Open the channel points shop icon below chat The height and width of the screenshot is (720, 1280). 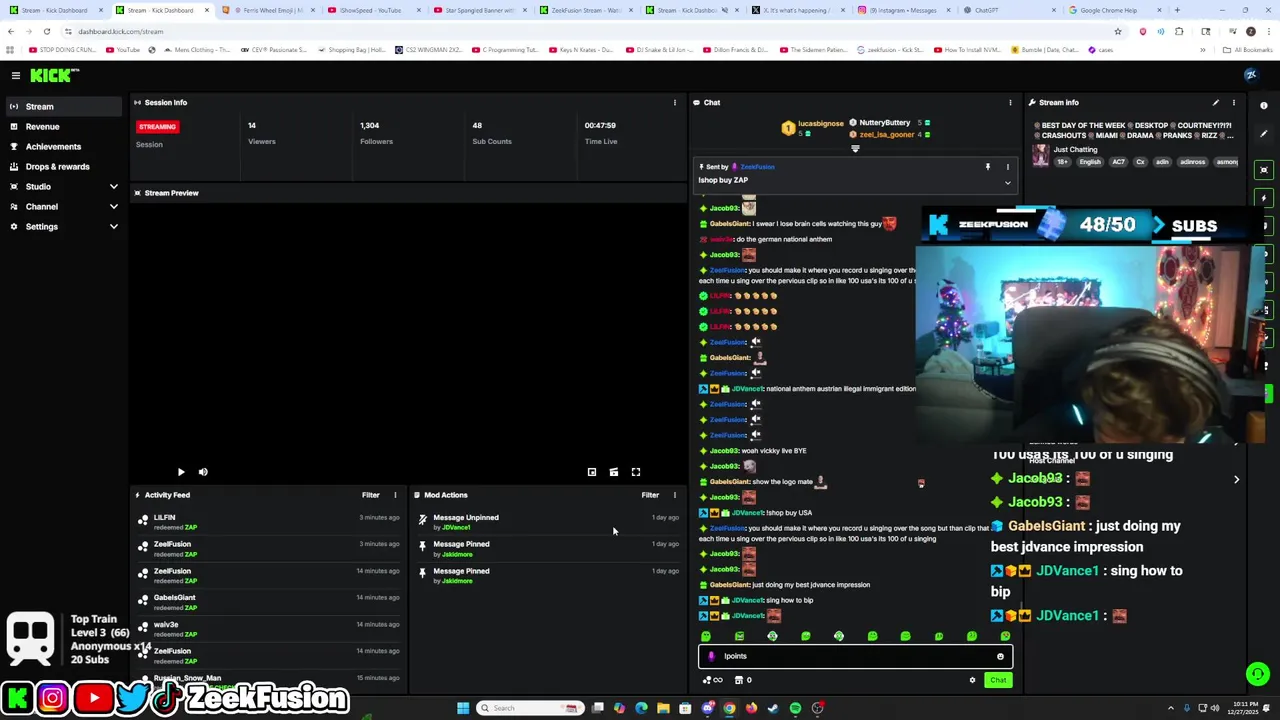tap(739, 680)
